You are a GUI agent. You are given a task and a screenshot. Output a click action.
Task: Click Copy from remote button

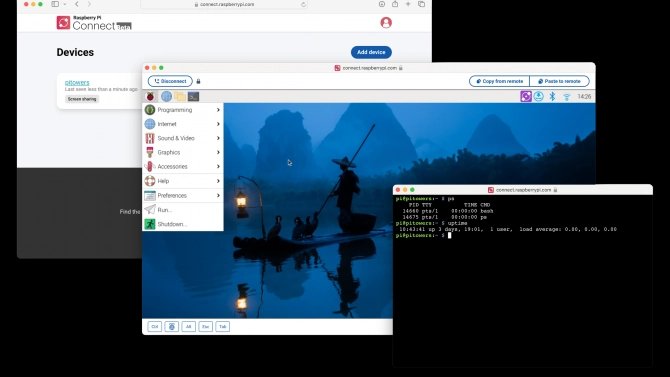point(499,81)
